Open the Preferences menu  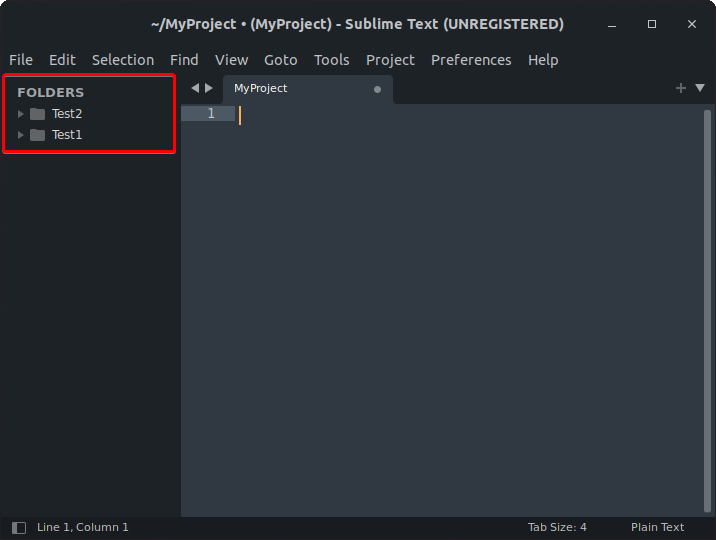(x=471, y=60)
